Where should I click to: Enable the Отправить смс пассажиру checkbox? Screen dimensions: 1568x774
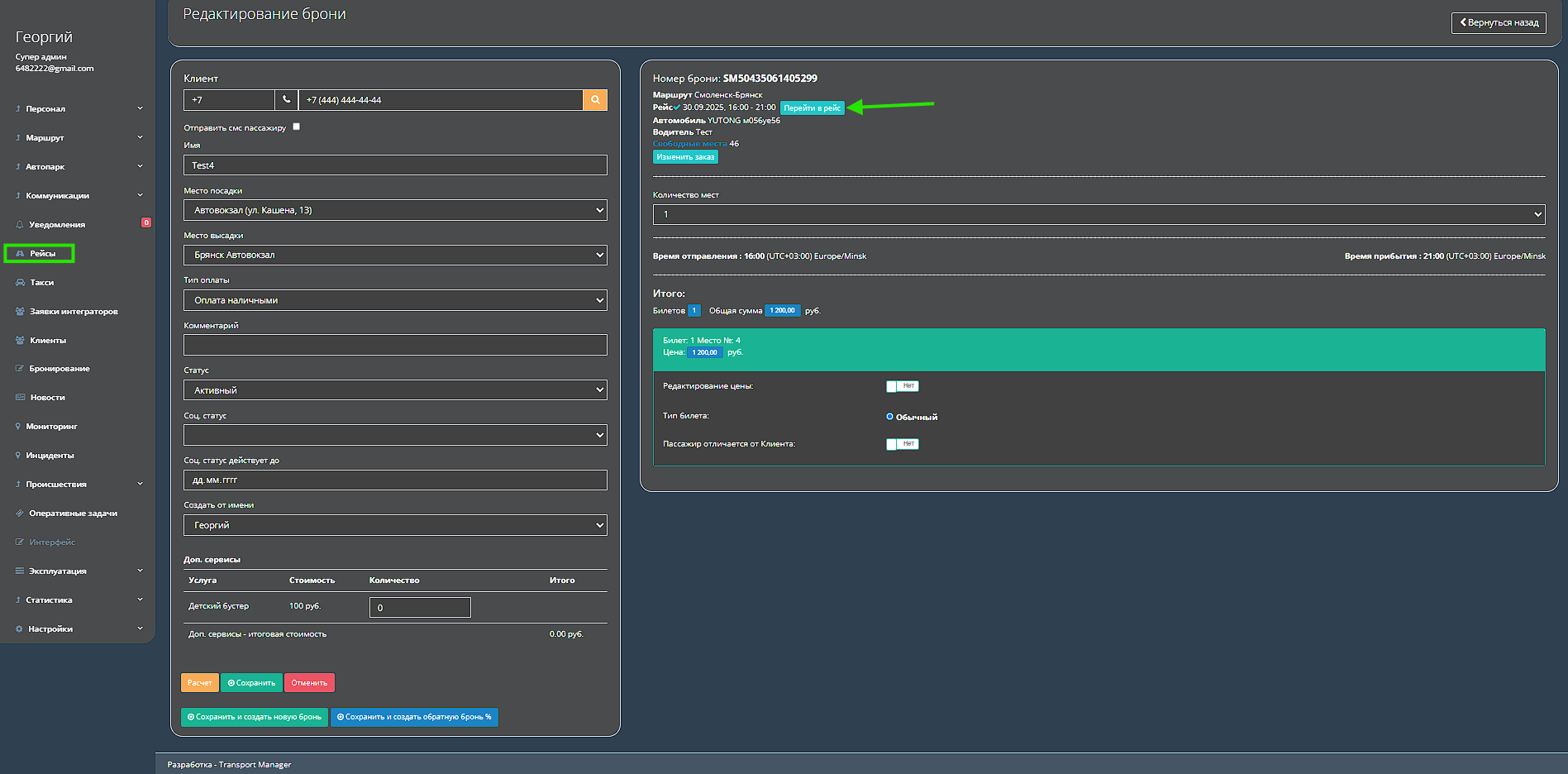tap(296, 127)
